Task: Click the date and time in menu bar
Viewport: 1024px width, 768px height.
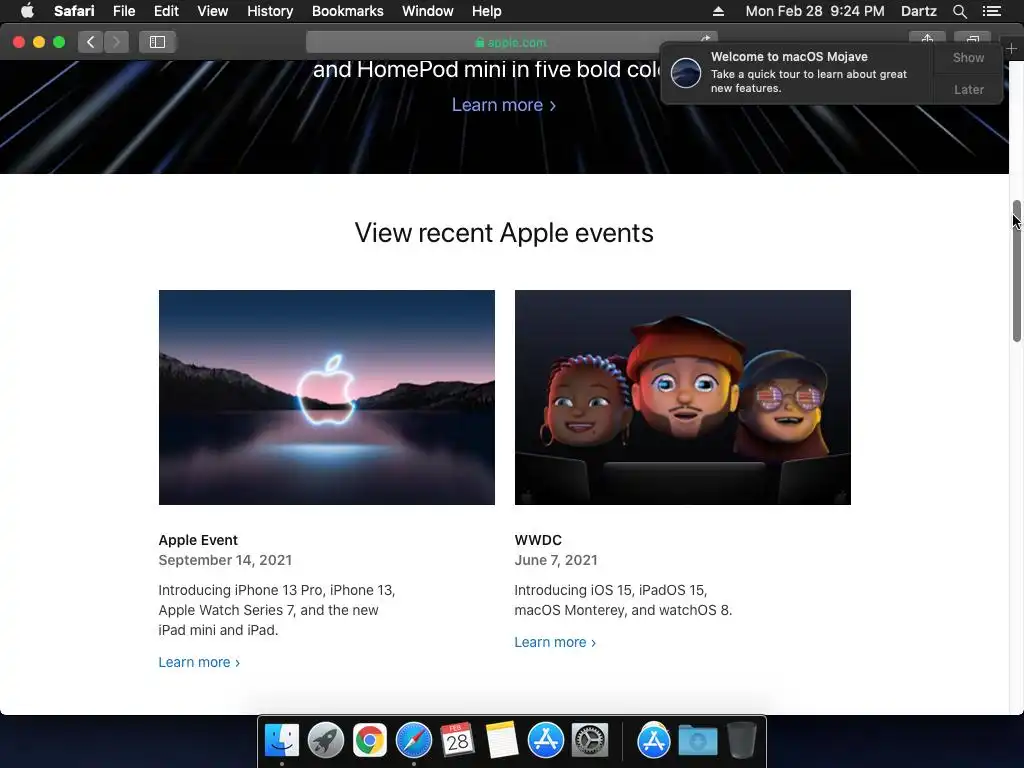Action: pos(815,11)
